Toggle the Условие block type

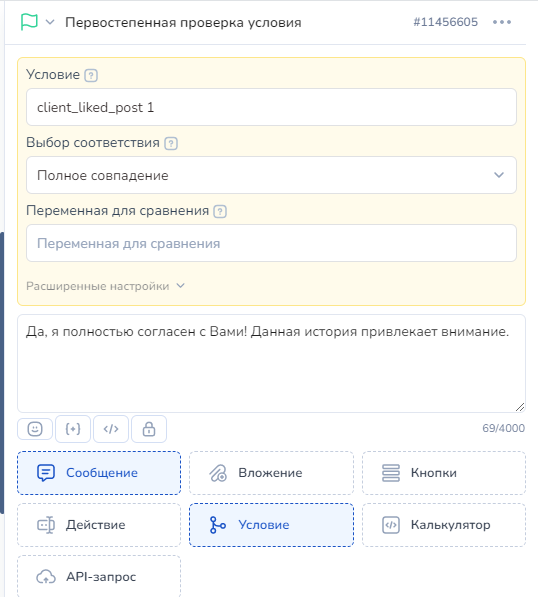click(271, 525)
